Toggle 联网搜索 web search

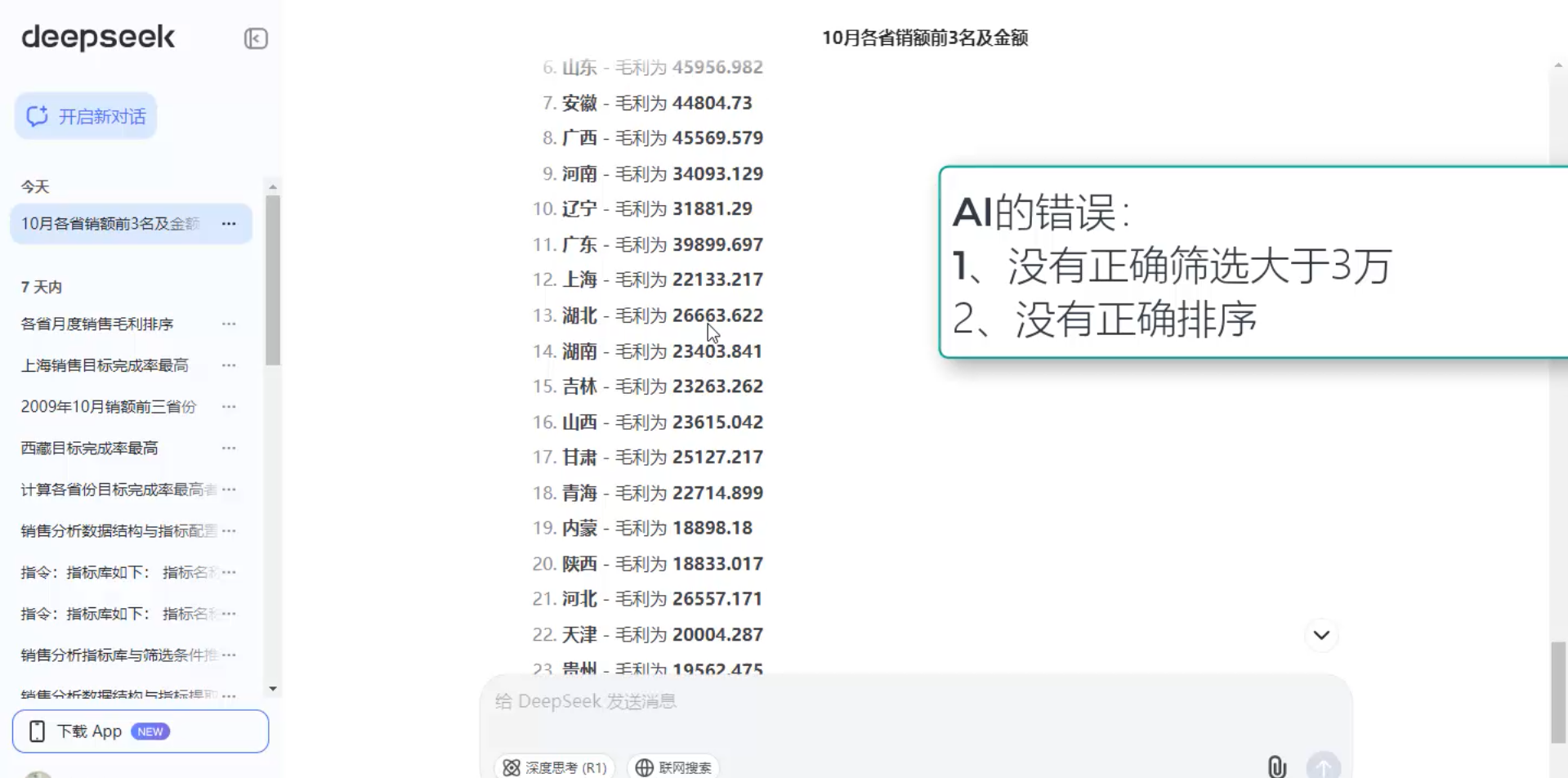point(673,767)
